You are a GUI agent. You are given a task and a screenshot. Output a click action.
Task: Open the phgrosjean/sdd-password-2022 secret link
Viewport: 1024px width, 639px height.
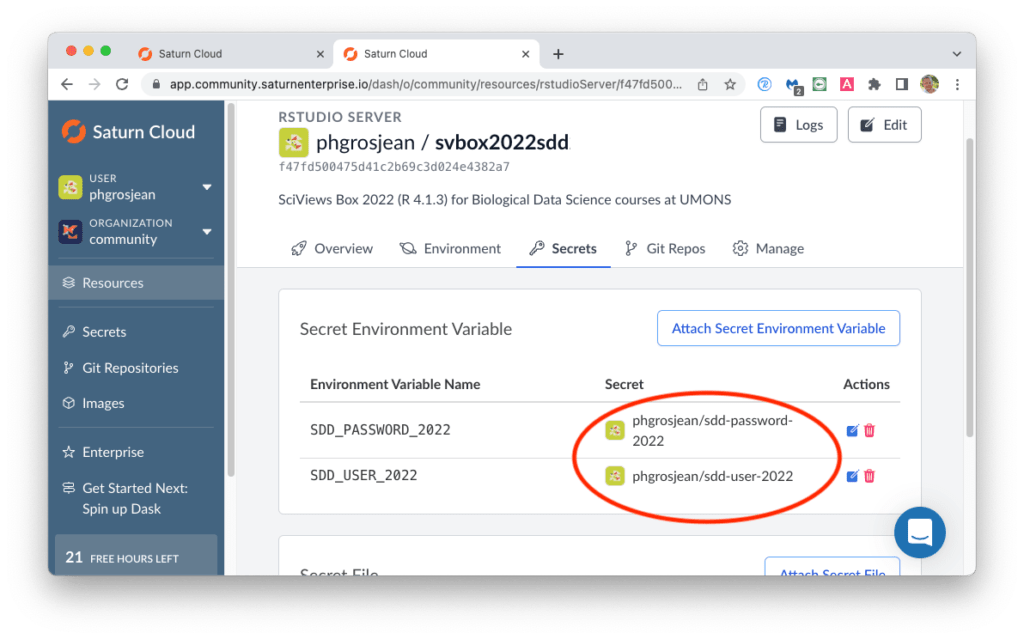point(712,431)
